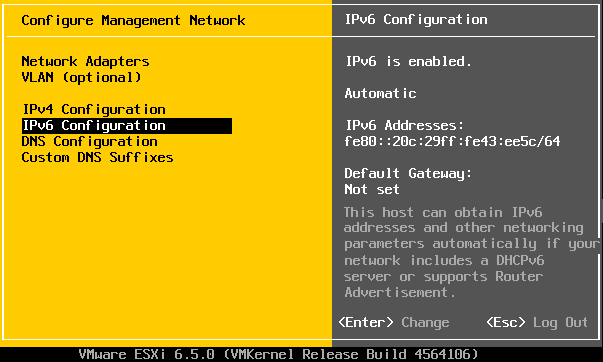Screen dimensions: 603x362
Task: Click the <Enter> Change option
Action: tap(394, 322)
